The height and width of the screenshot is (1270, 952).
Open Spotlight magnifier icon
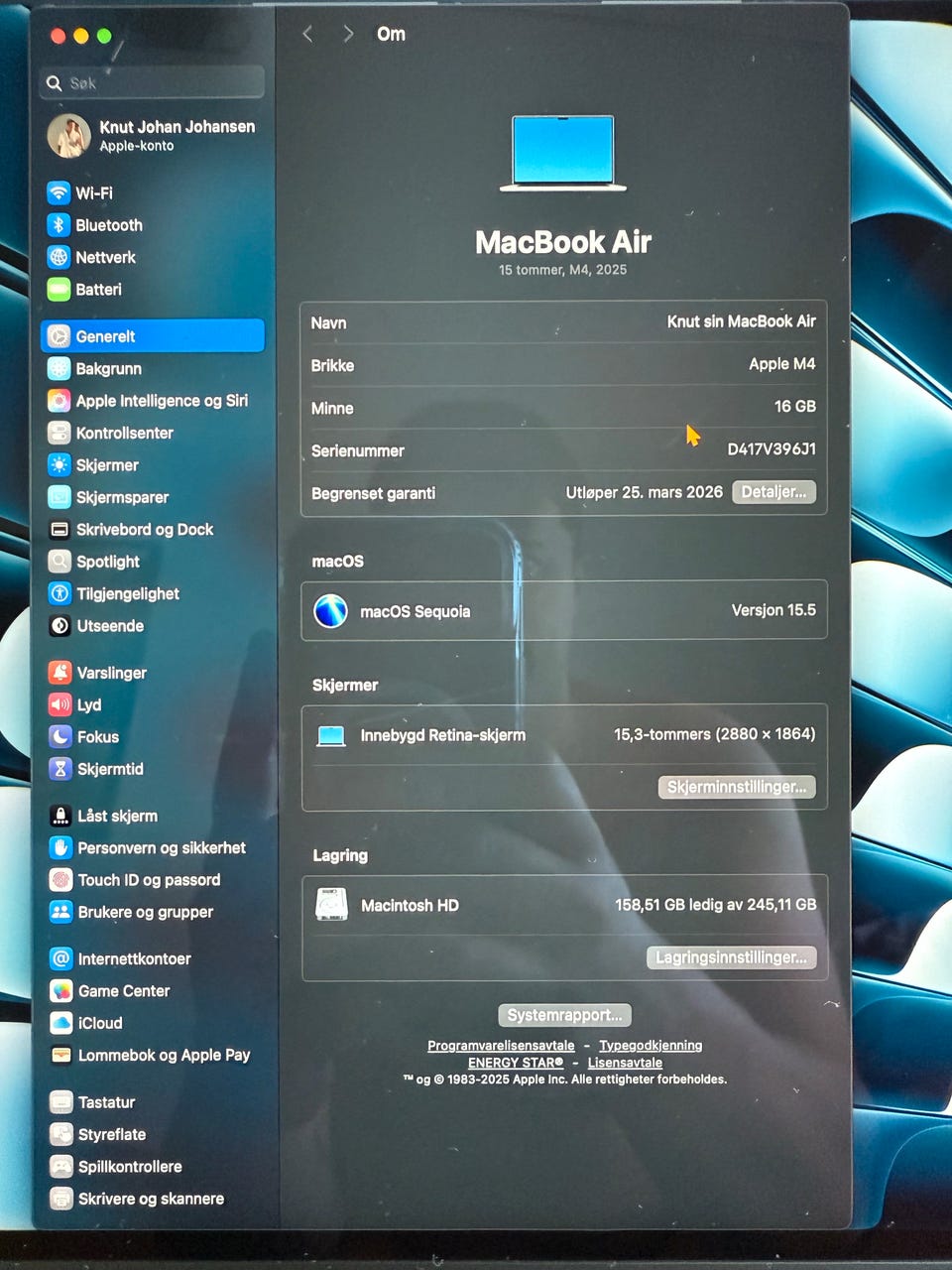[59, 562]
